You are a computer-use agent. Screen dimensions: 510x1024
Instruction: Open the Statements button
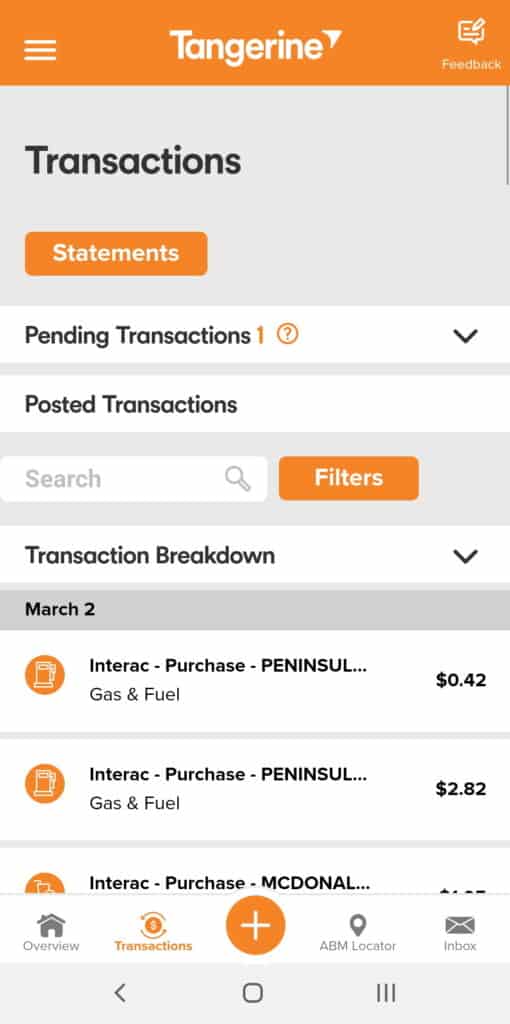point(116,253)
